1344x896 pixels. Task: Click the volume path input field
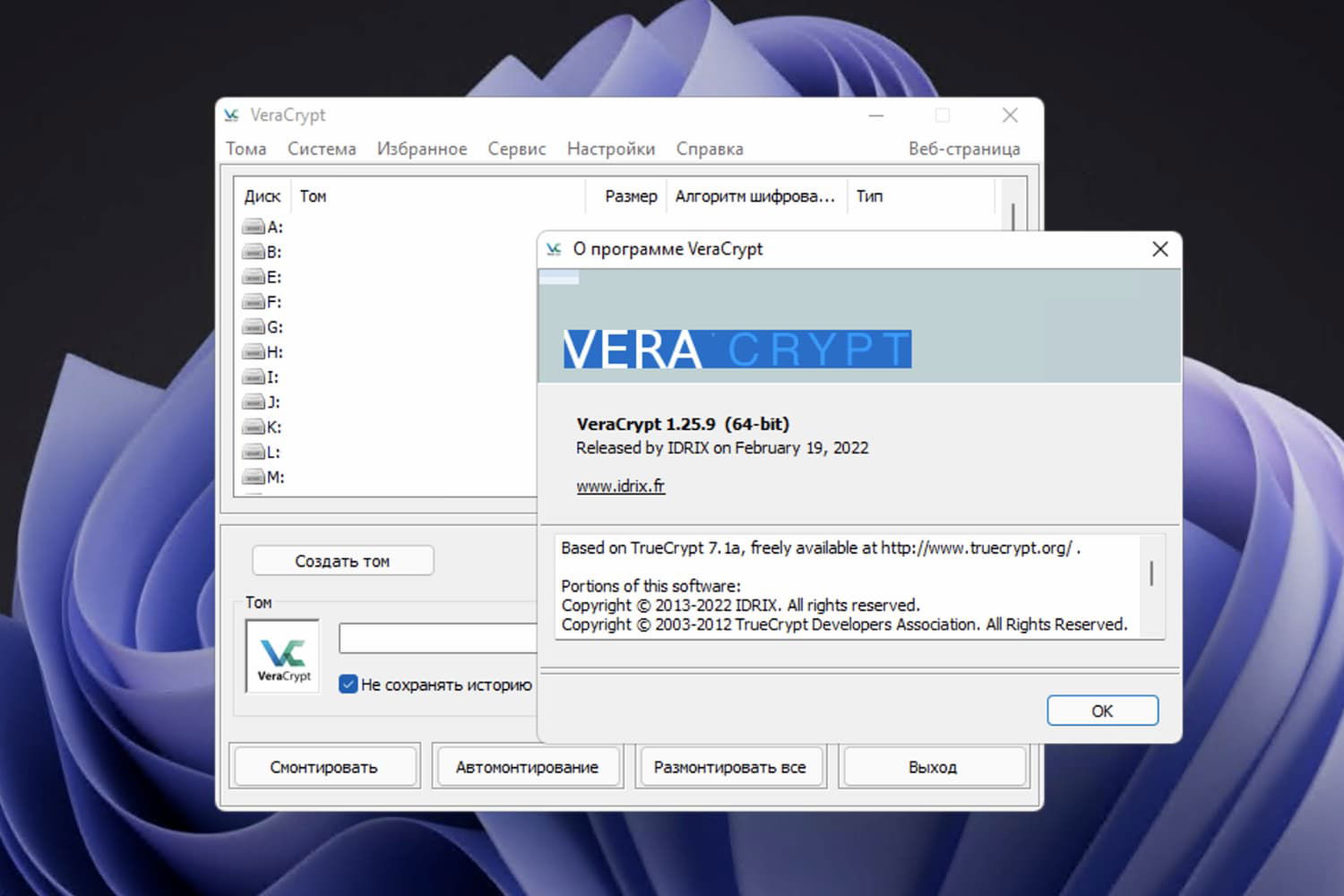438,639
